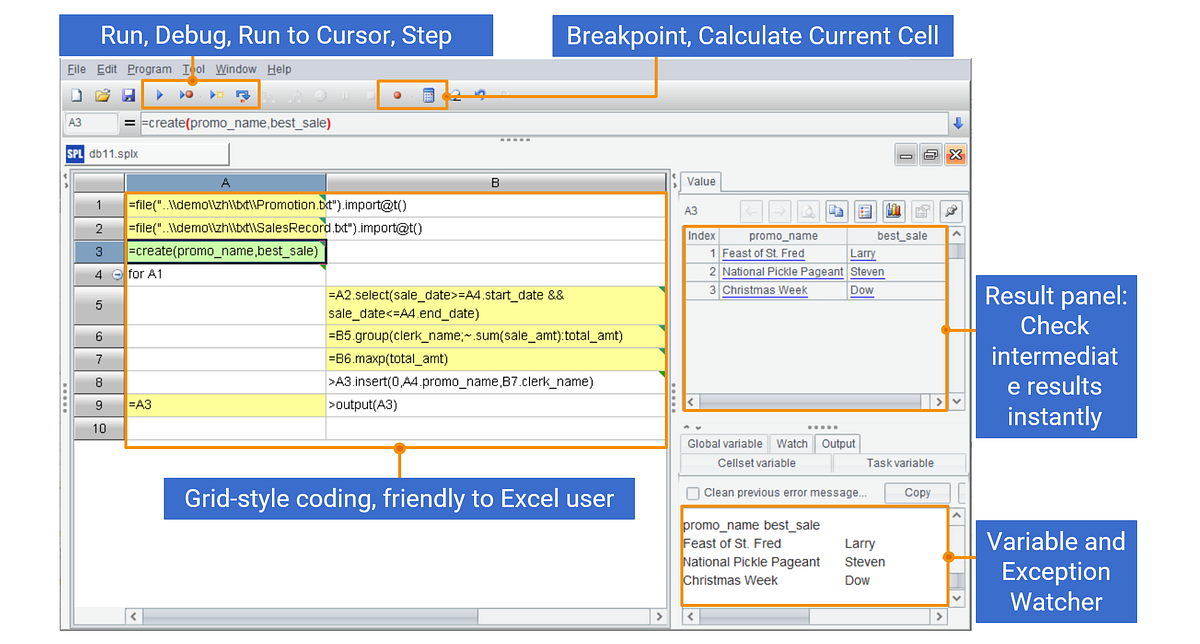1200x644 pixels.
Task: Switch to the Watch tab
Action: pos(791,443)
